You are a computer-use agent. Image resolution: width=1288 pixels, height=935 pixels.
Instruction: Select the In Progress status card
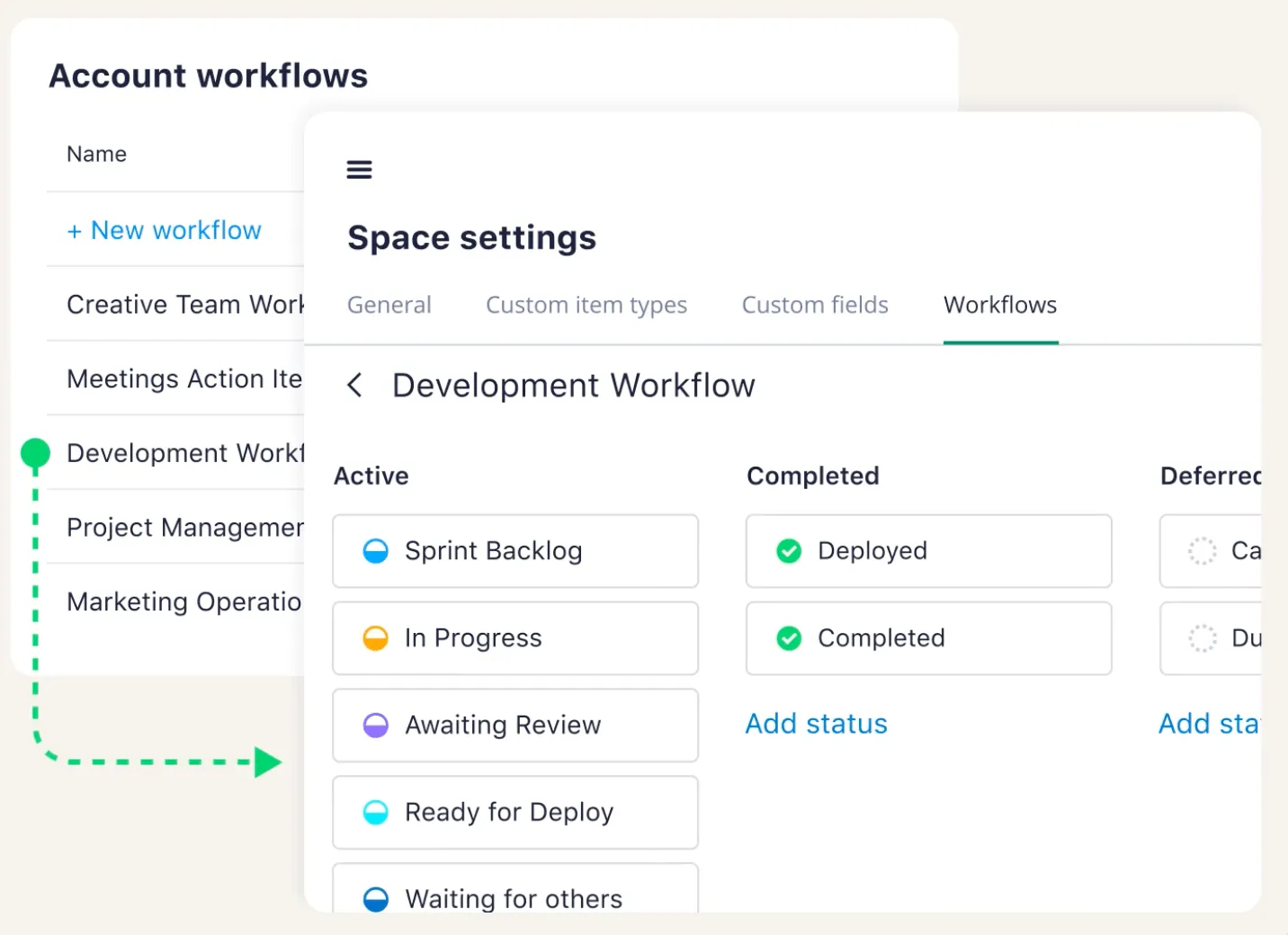[515, 638]
